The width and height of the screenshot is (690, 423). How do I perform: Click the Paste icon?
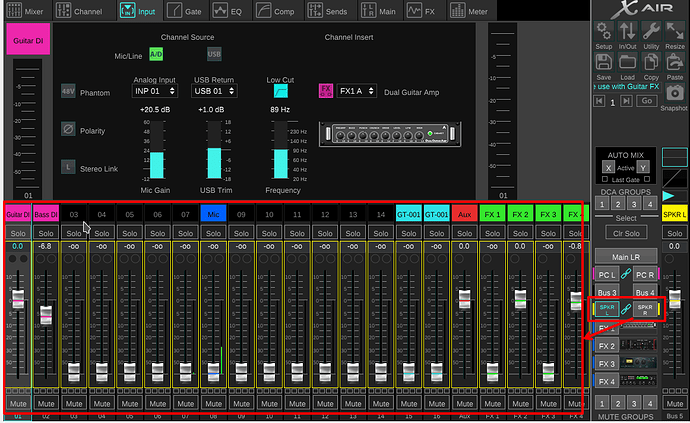coord(674,63)
